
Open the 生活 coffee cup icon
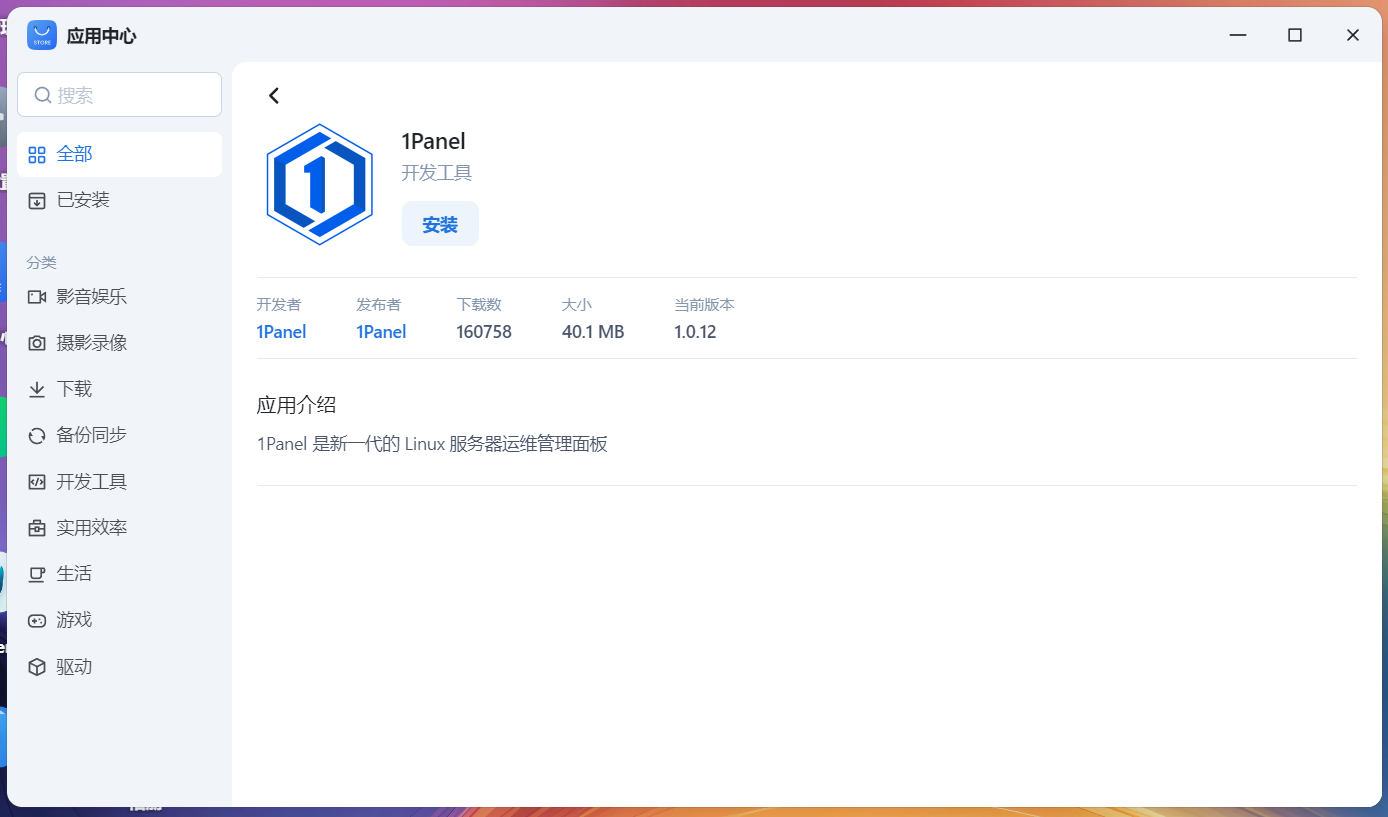[37, 574]
